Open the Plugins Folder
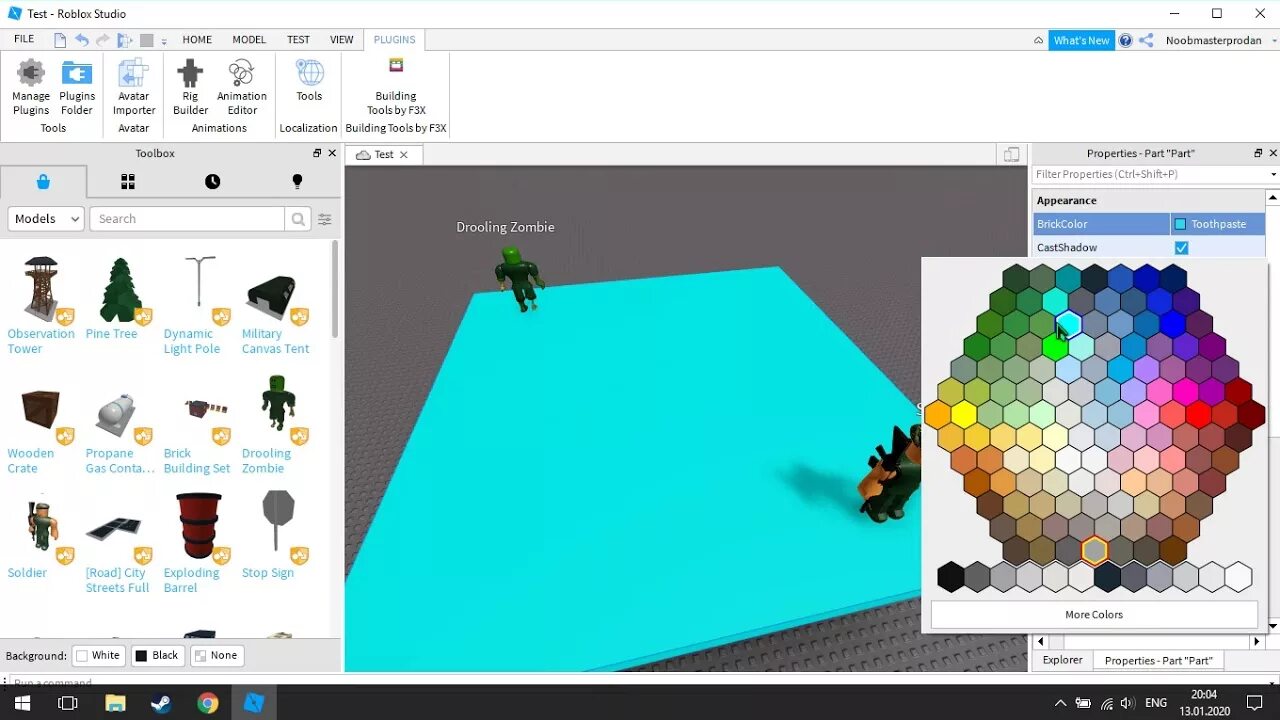Image resolution: width=1280 pixels, height=720 pixels. coord(77,88)
